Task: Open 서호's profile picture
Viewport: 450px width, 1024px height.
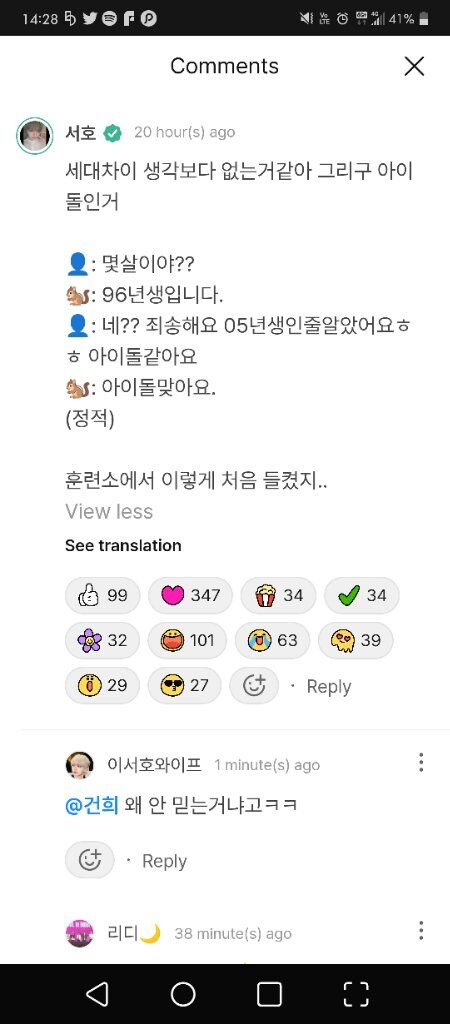Action: point(35,136)
